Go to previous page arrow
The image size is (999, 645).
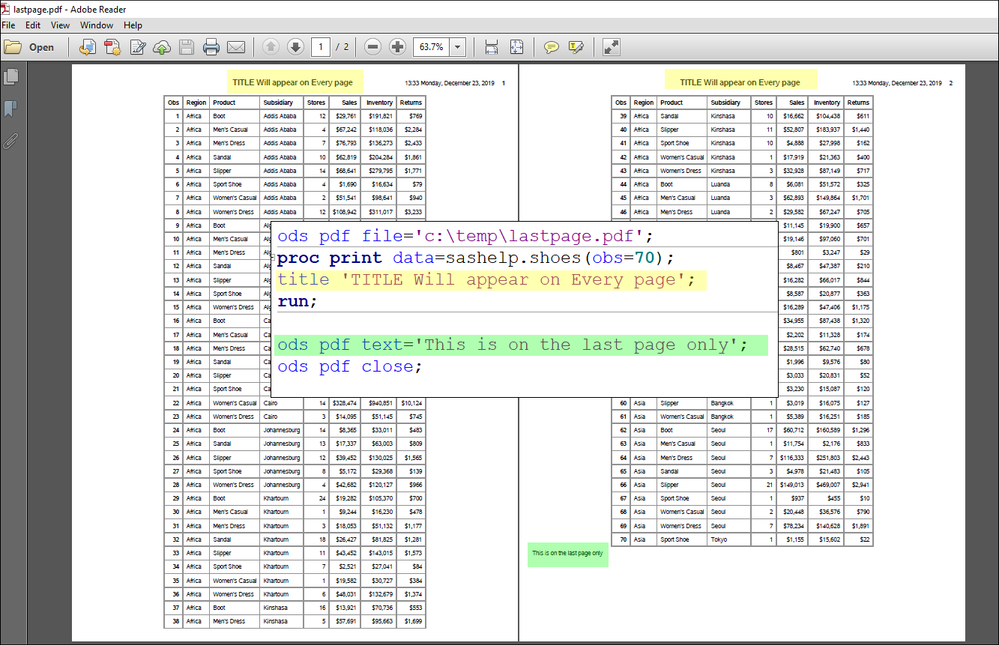pos(270,47)
